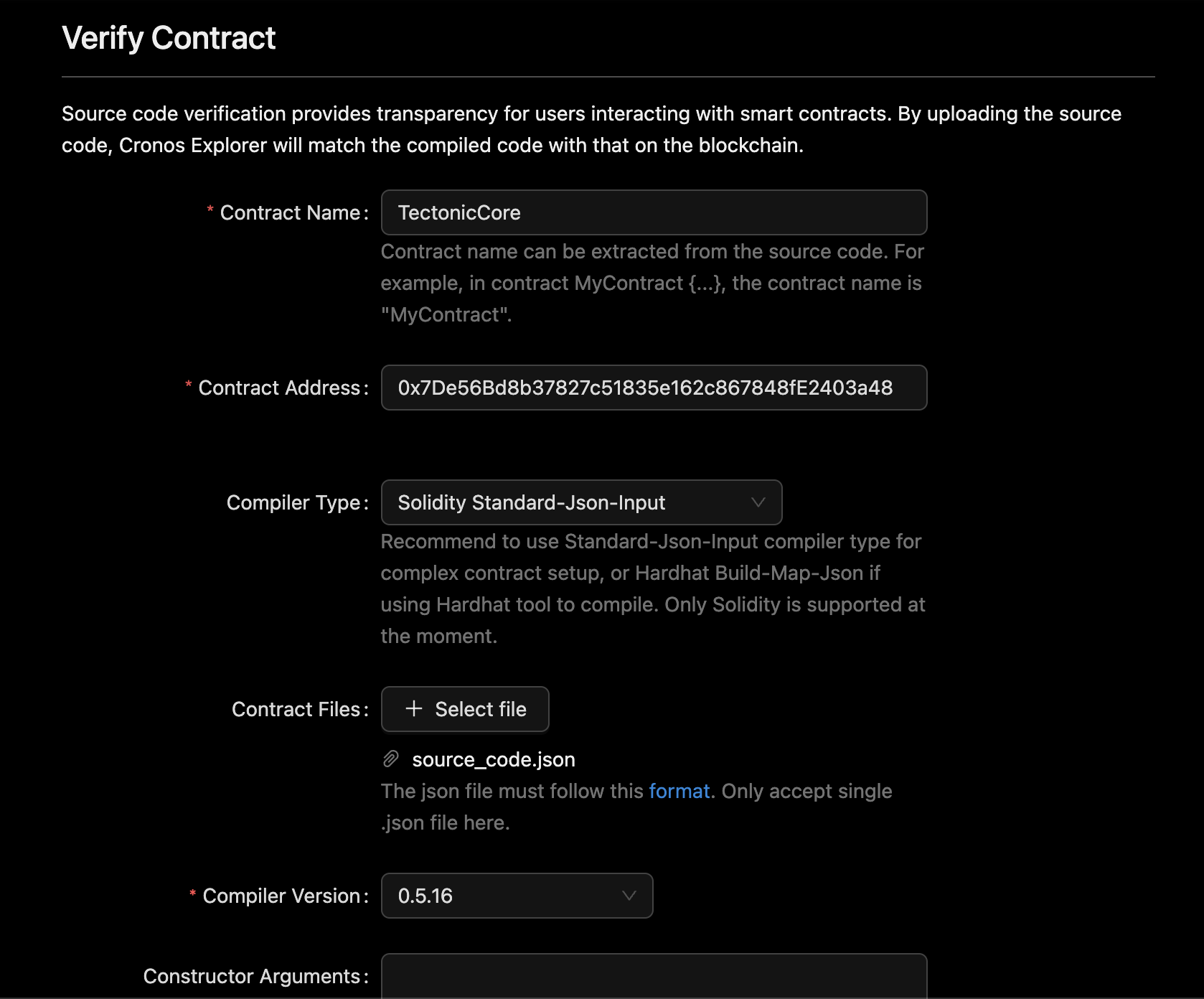Click the paperclip icon beside source_code.json
The width and height of the screenshot is (1204, 999).
pyautogui.click(x=391, y=759)
